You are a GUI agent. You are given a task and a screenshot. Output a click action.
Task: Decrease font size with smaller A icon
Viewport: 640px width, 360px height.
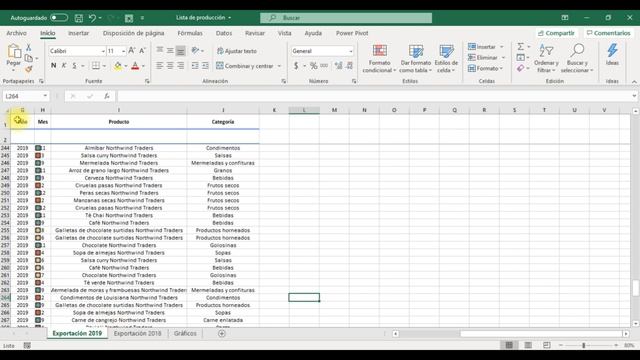[142, 51]
